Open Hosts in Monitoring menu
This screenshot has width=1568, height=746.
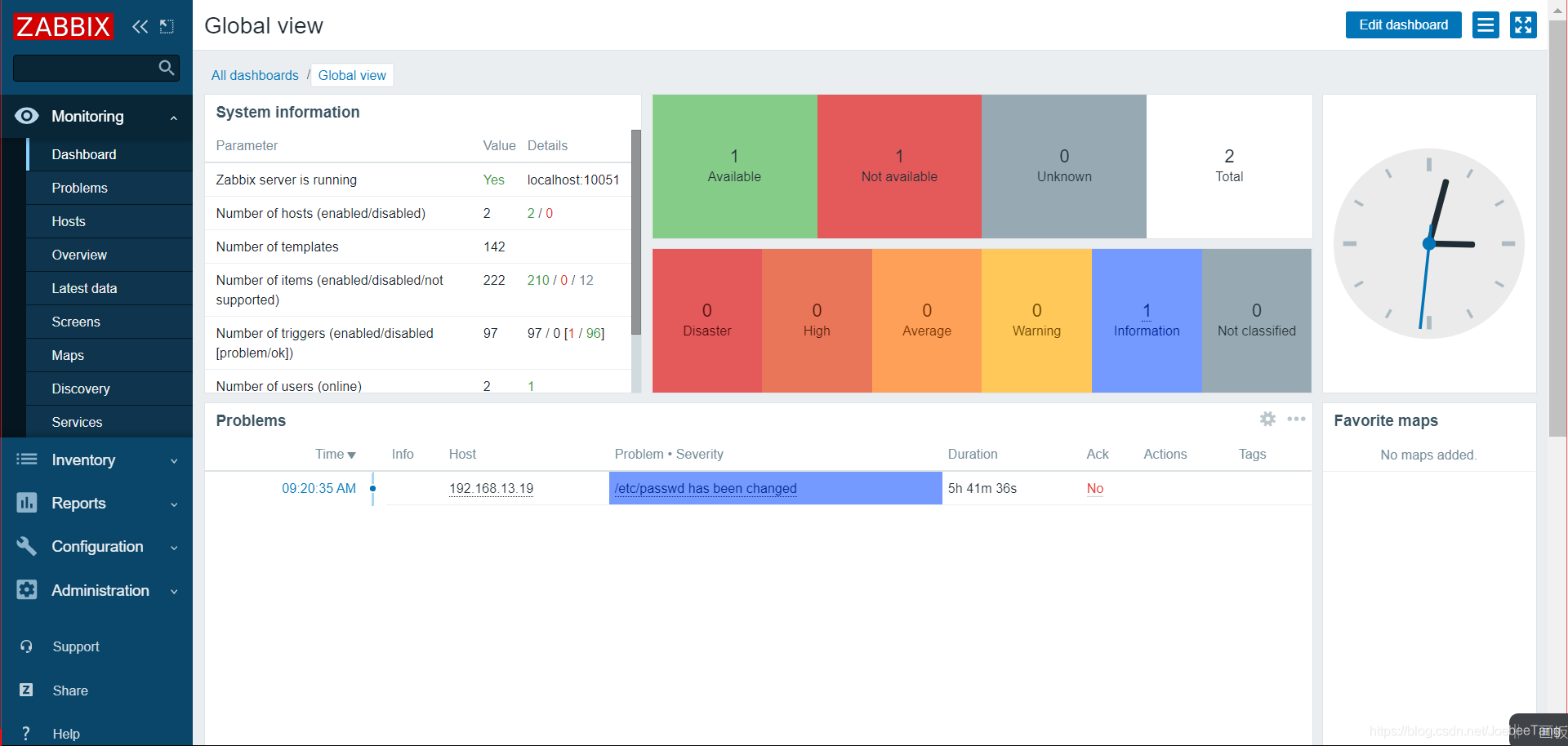pos(109,221)
